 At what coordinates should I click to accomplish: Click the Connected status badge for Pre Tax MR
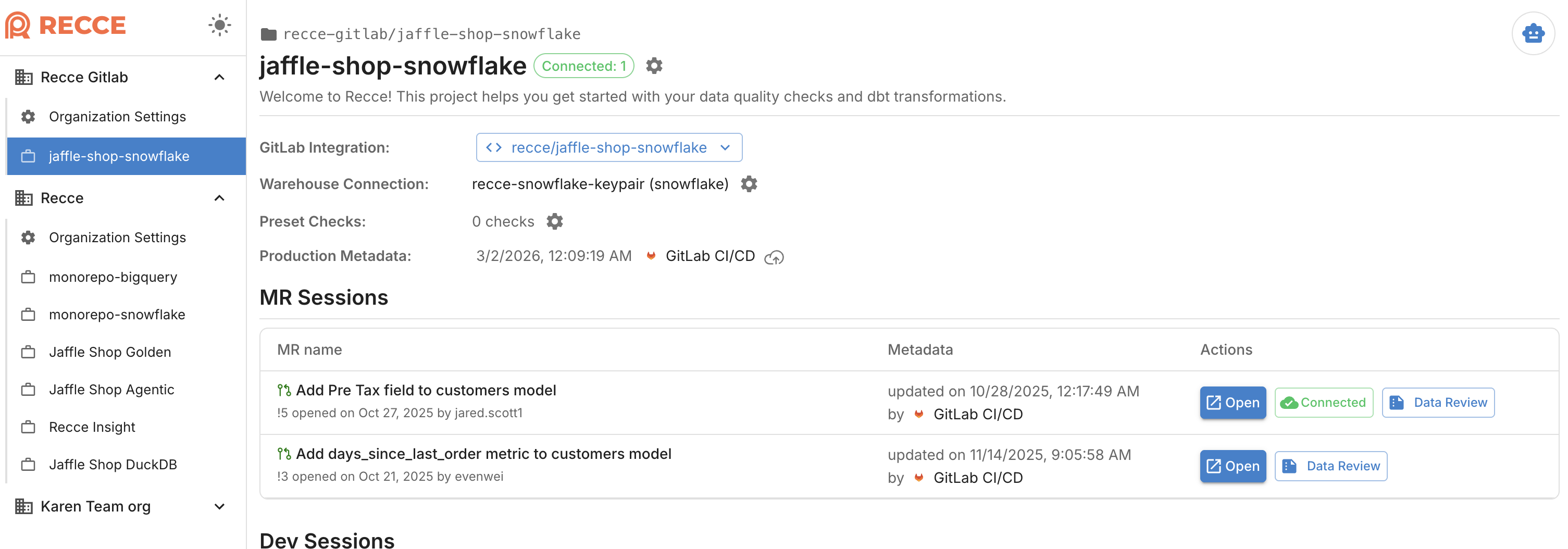[x=1323, y=402]
